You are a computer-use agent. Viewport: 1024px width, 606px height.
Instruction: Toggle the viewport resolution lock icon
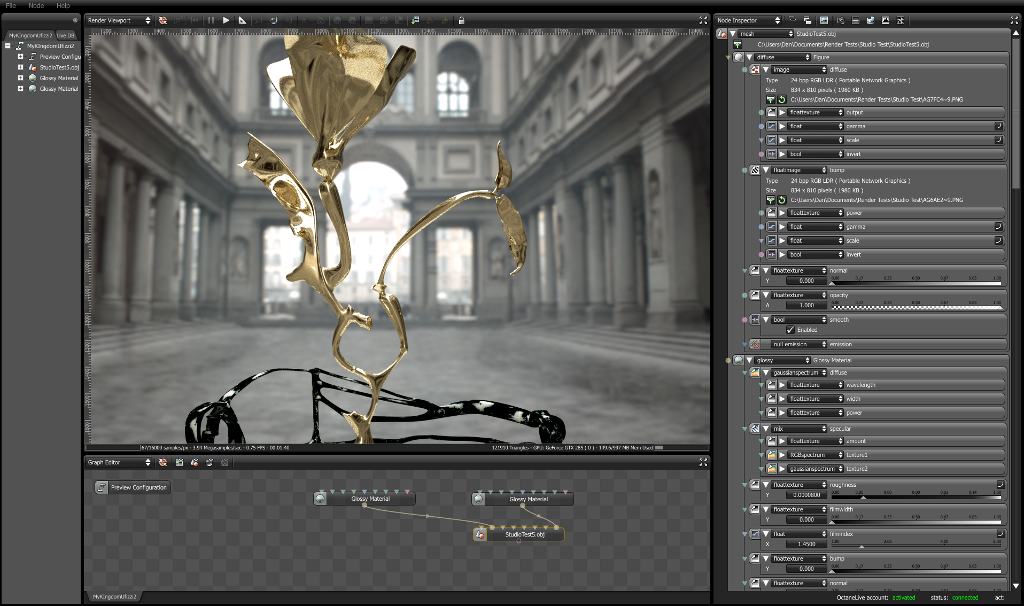click(x=461, y=20)
